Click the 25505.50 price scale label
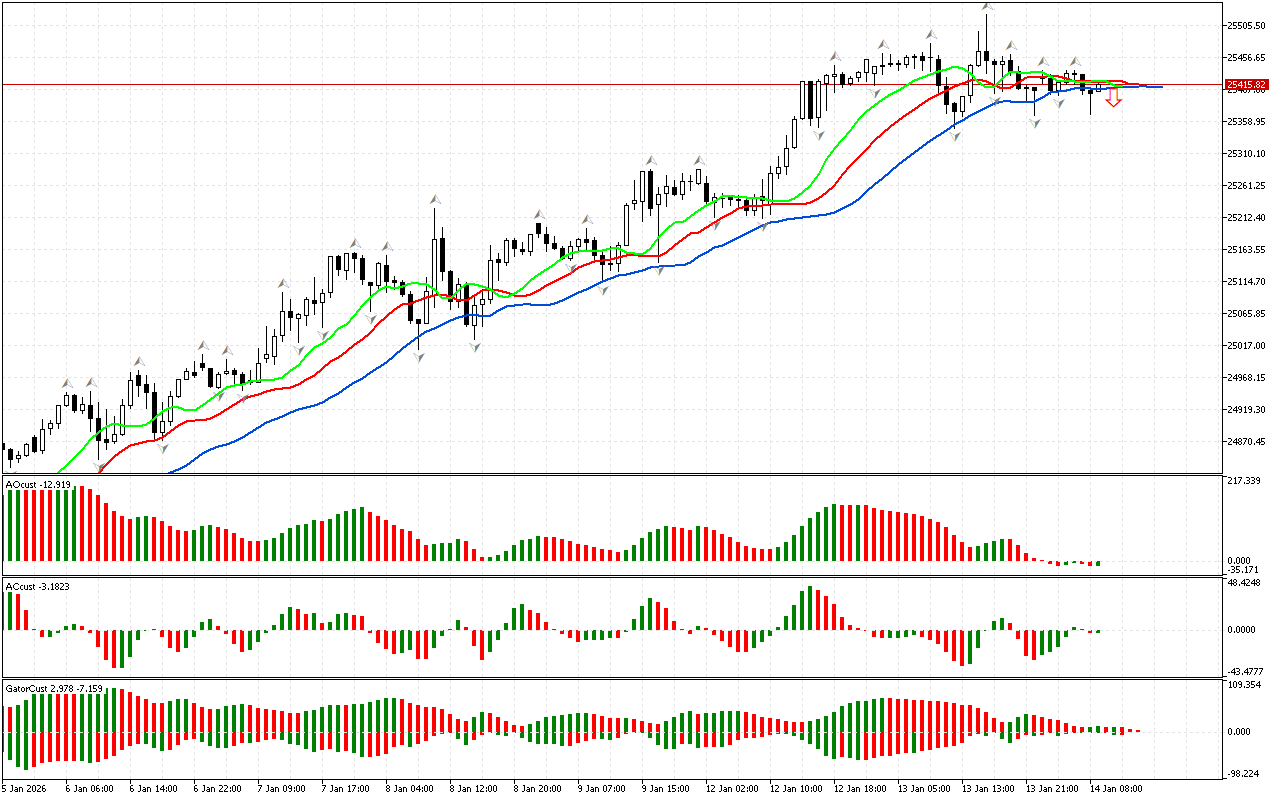This screenshot has height=800, width=1280. point(1245,25)
